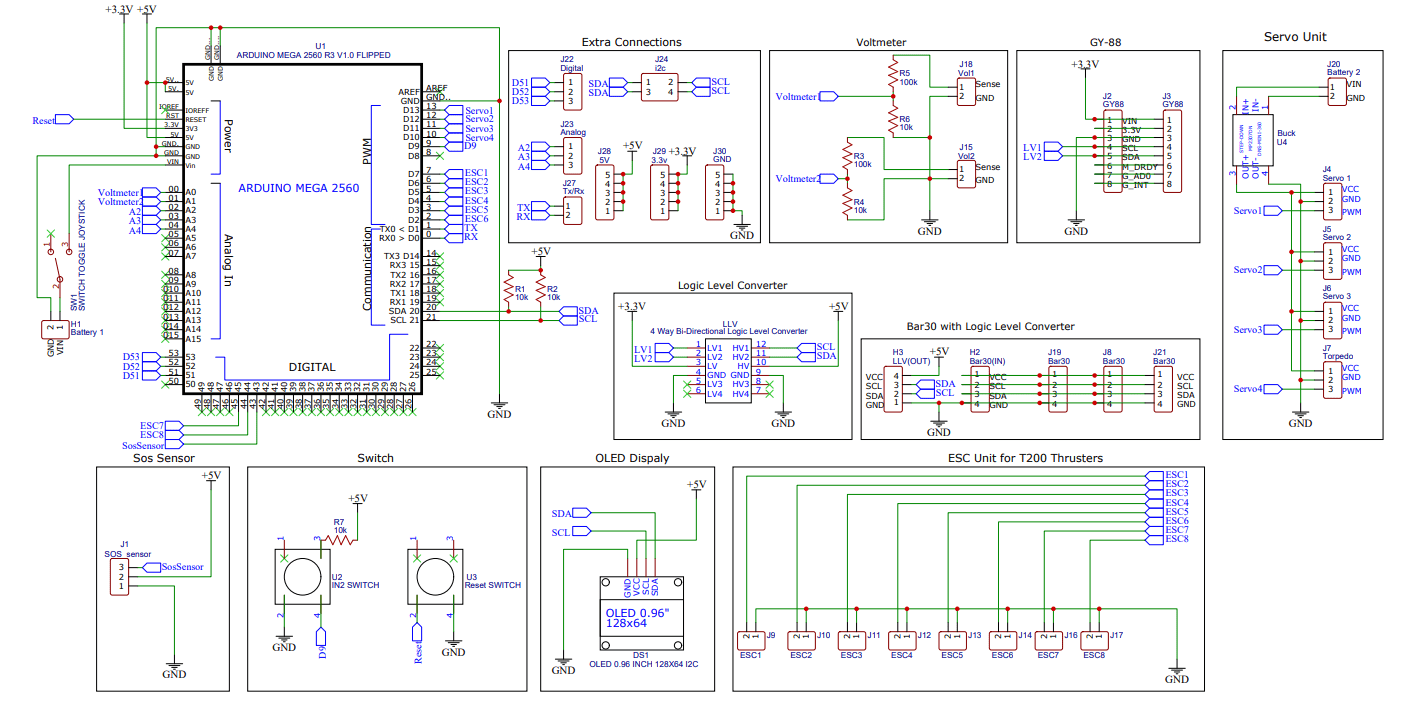Select the J23 Analog header
Image resolution: width=1415 pixels, height=702 pixels.
click(571, 156)
